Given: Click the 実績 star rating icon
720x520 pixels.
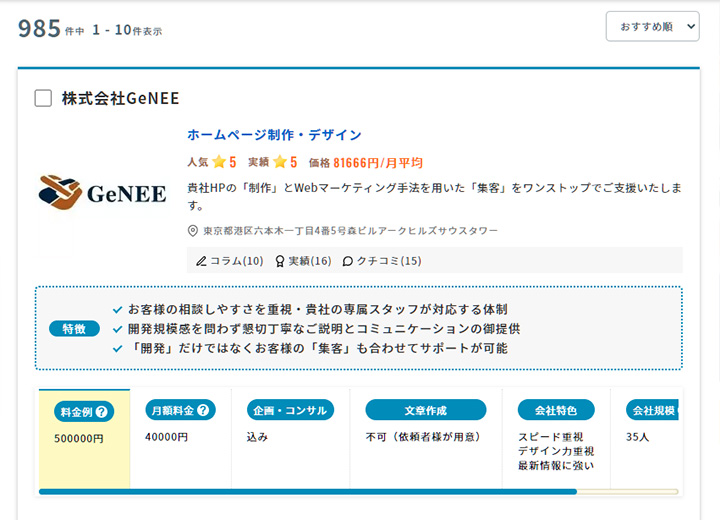Looking at the screenshot, I should click(x=280, y=162).
